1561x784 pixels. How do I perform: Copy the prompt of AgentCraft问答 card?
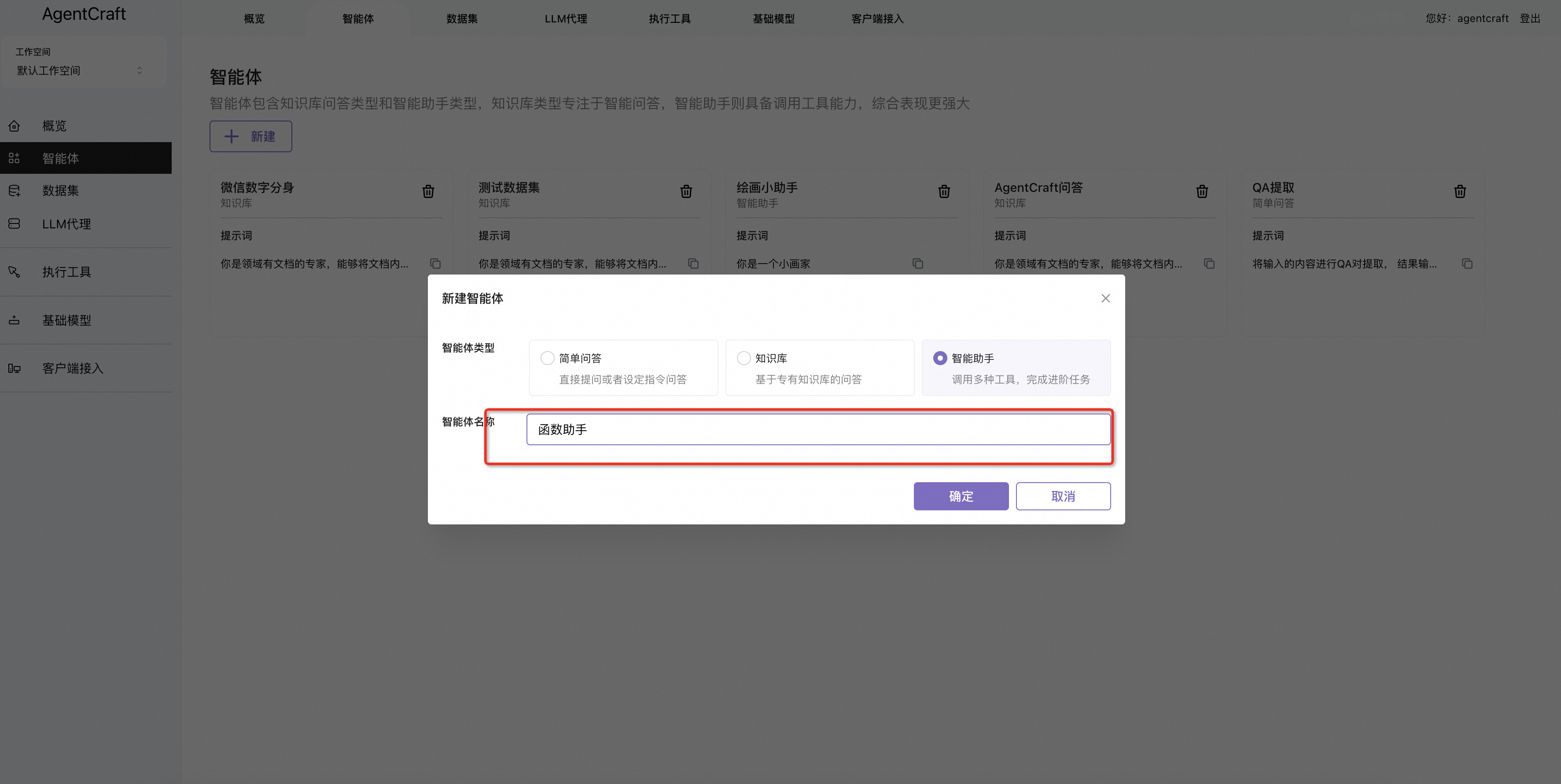pyautogui.click(x=1209, y=264)
